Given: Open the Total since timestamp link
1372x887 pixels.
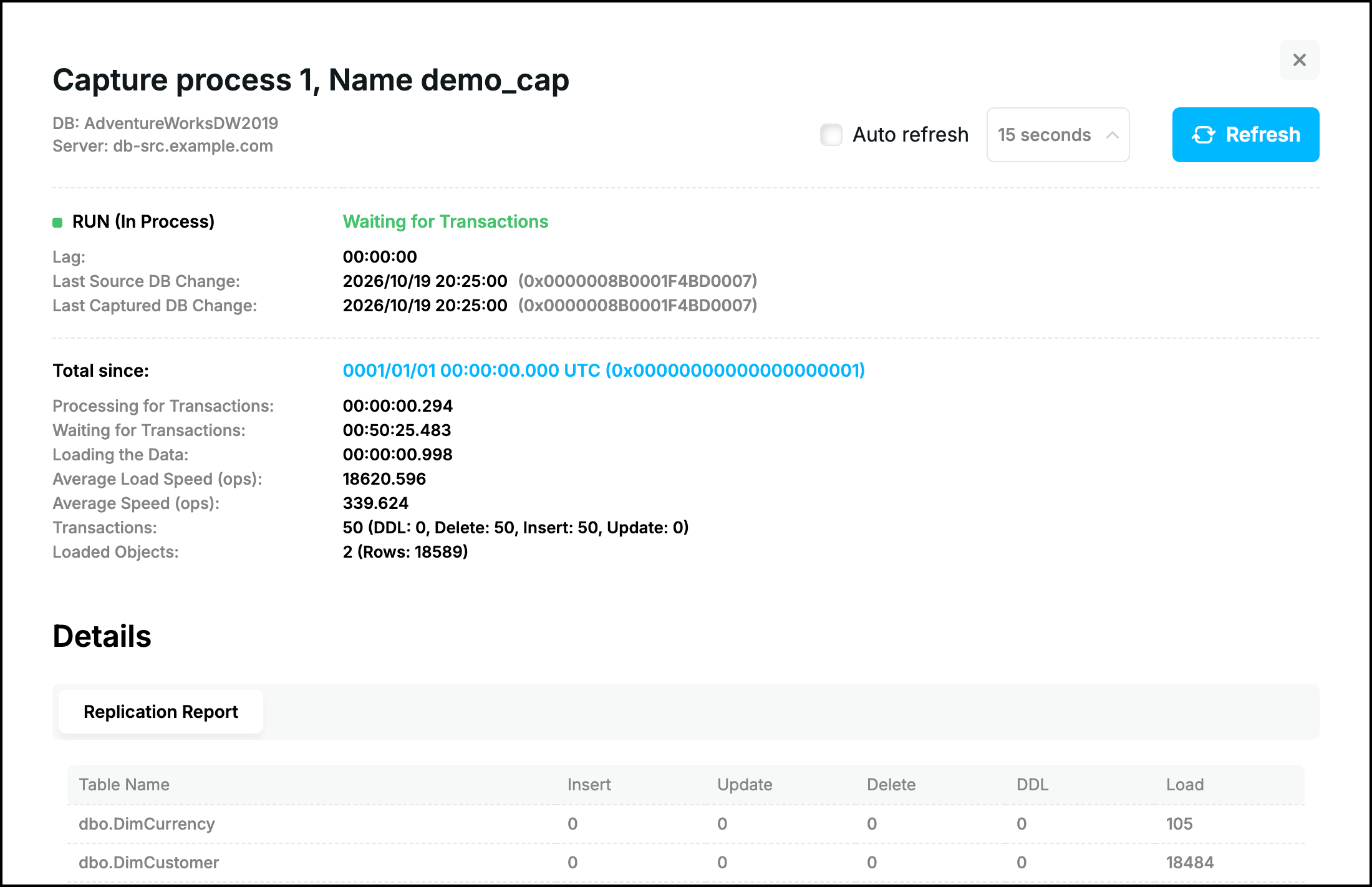Looking at the screenshot, I should (x=604, y=371).
